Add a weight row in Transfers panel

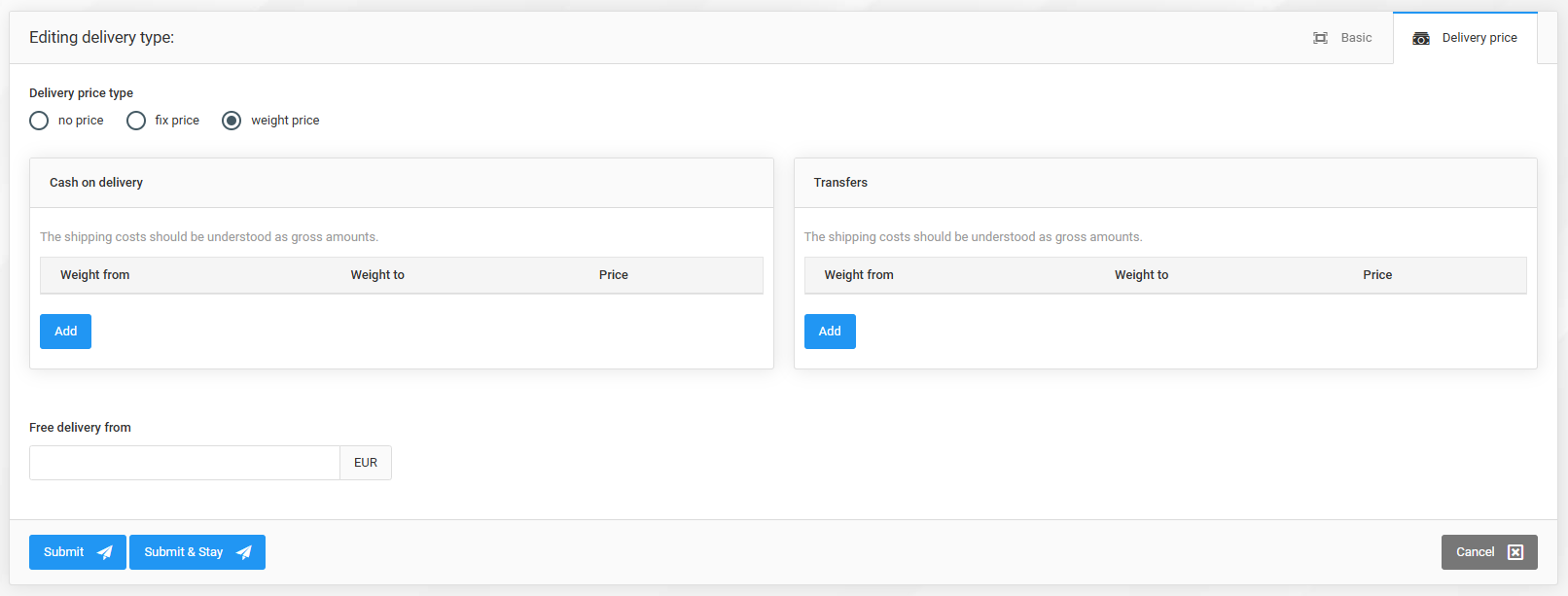pyautogui.click(x=830, y=332)
